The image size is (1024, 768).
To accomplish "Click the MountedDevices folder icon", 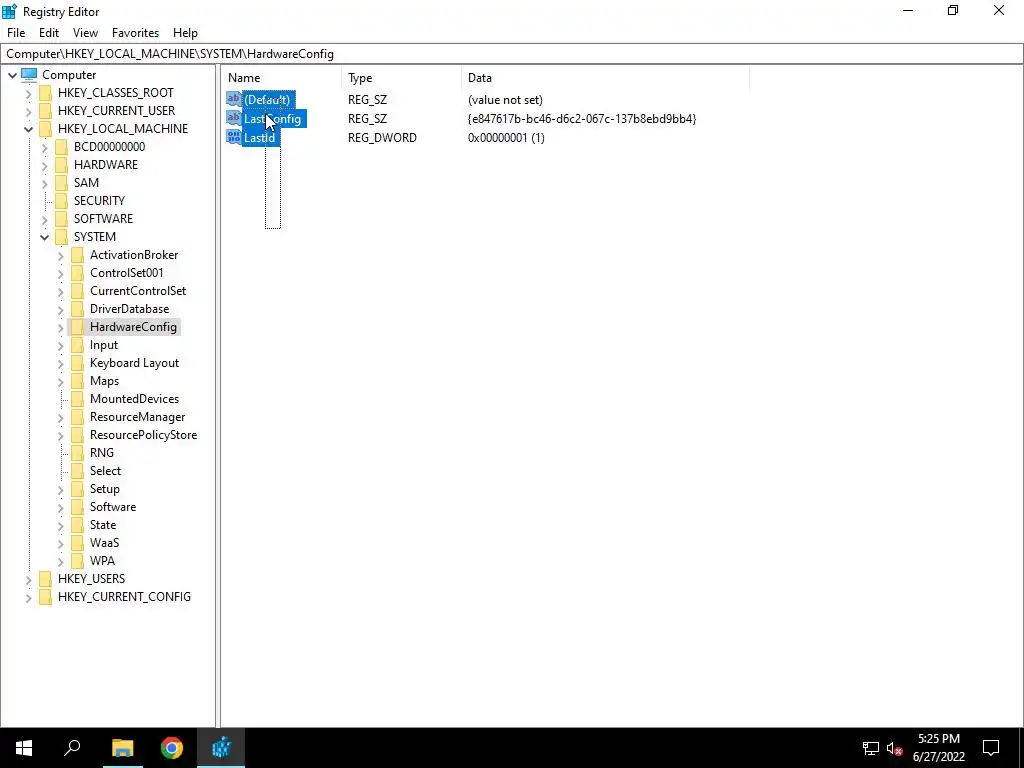I will [x=77, y=398].
